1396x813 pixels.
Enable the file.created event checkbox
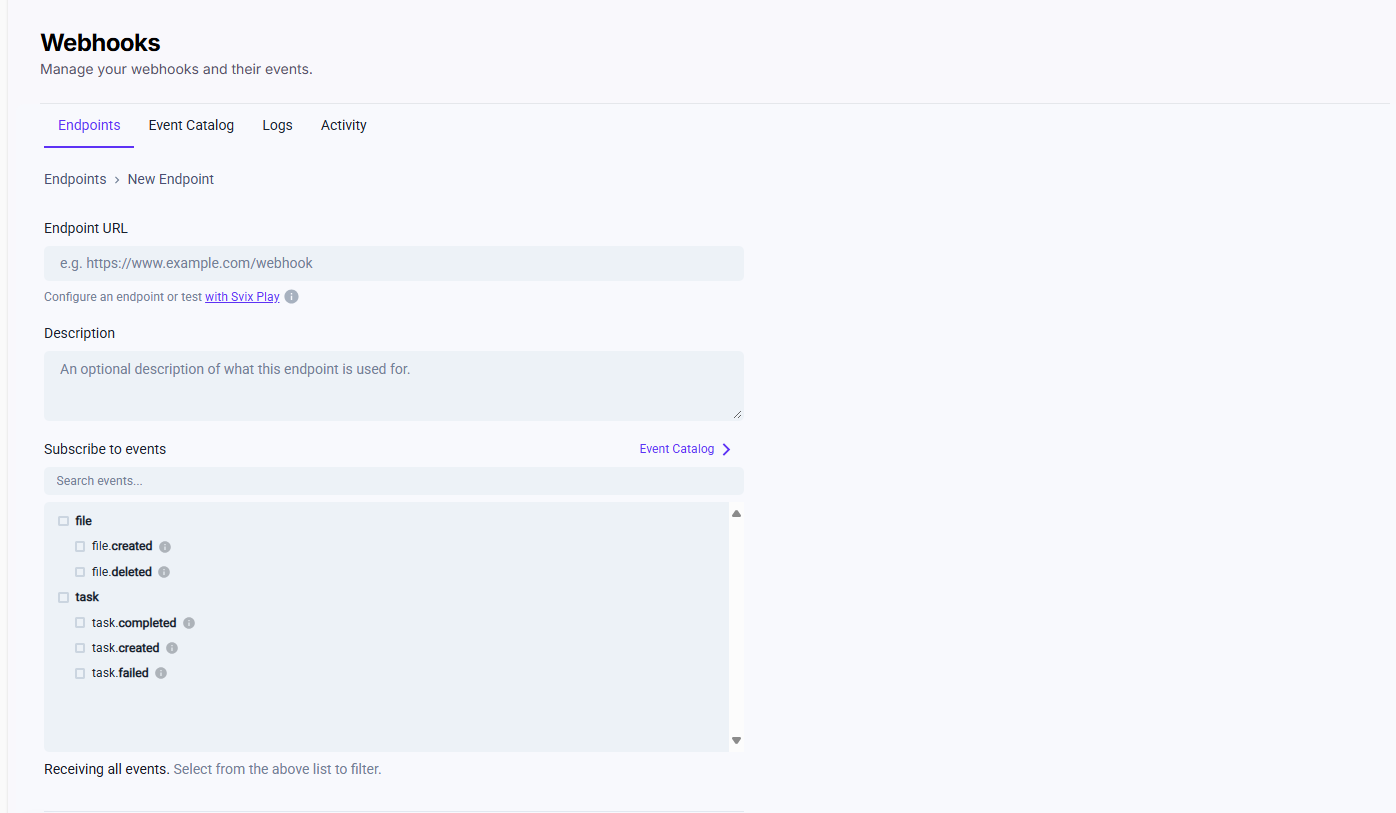80,547
